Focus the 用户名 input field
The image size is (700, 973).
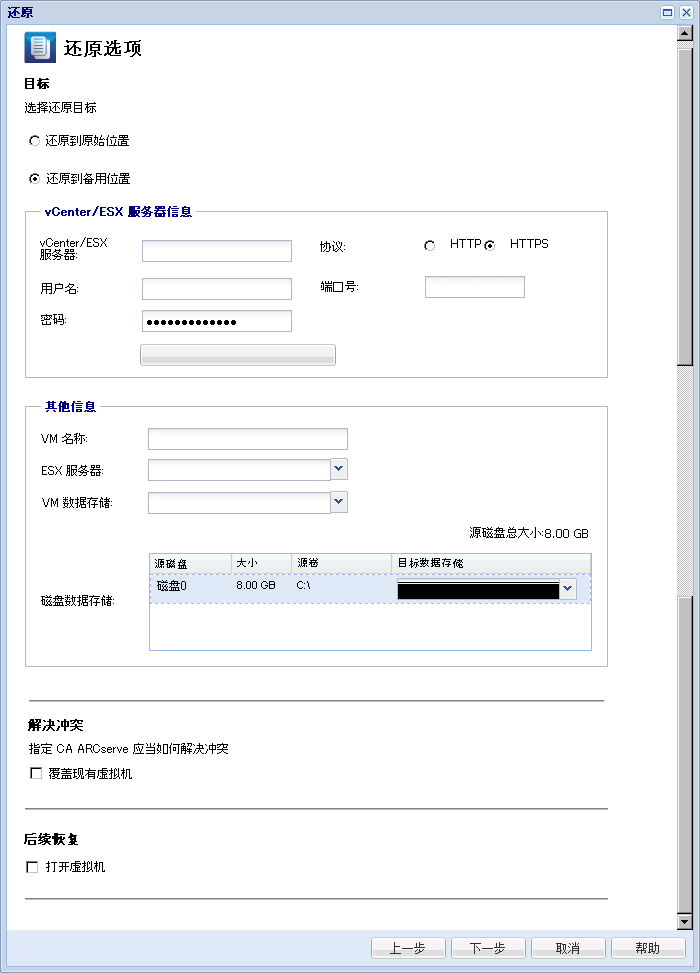217,289
